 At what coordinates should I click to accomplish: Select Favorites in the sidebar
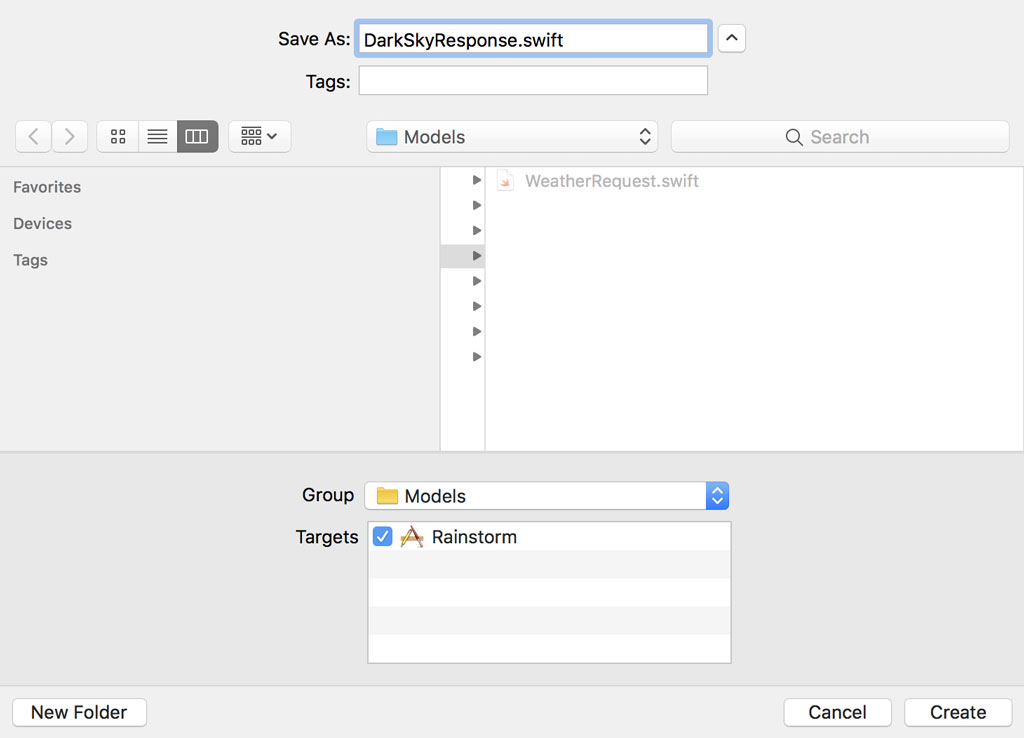pos(47,187)
